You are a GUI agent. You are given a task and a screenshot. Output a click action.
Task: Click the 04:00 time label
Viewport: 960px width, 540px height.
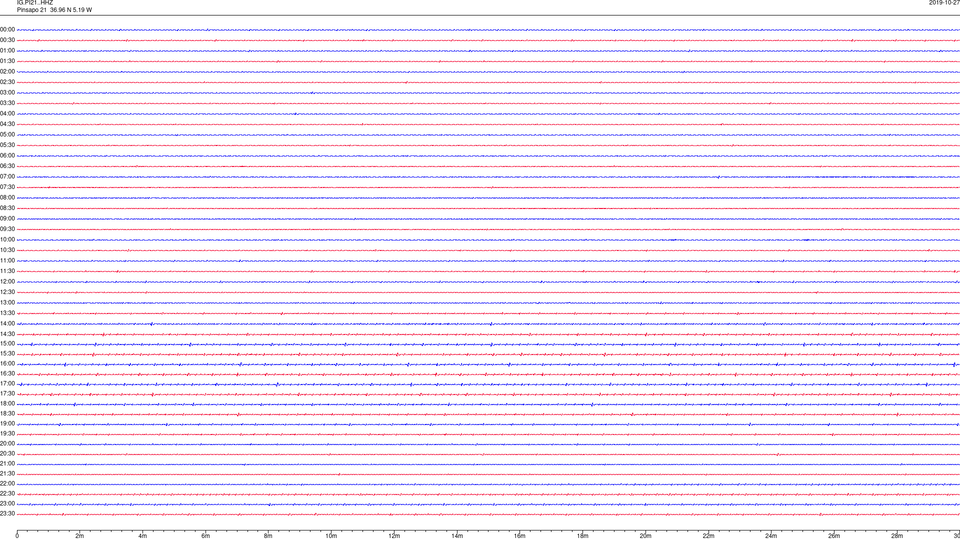pos(7,113)
